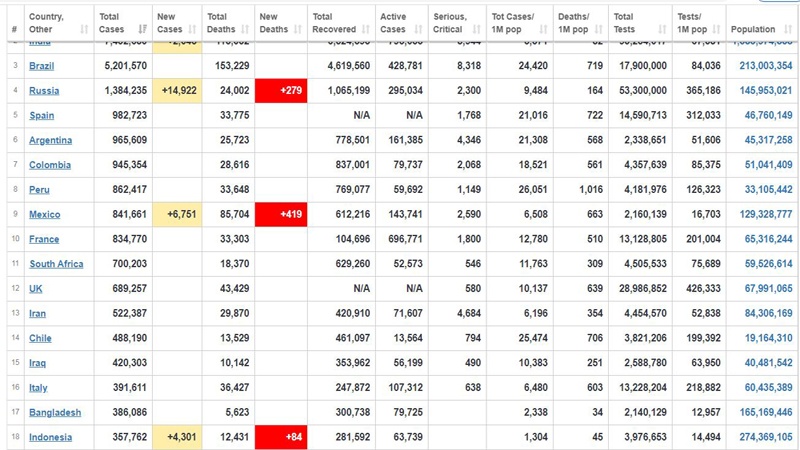Click Russia's yellow +14,922 new cases cell
This screenshot has height=450, width=800.
(x=178, y=91)
